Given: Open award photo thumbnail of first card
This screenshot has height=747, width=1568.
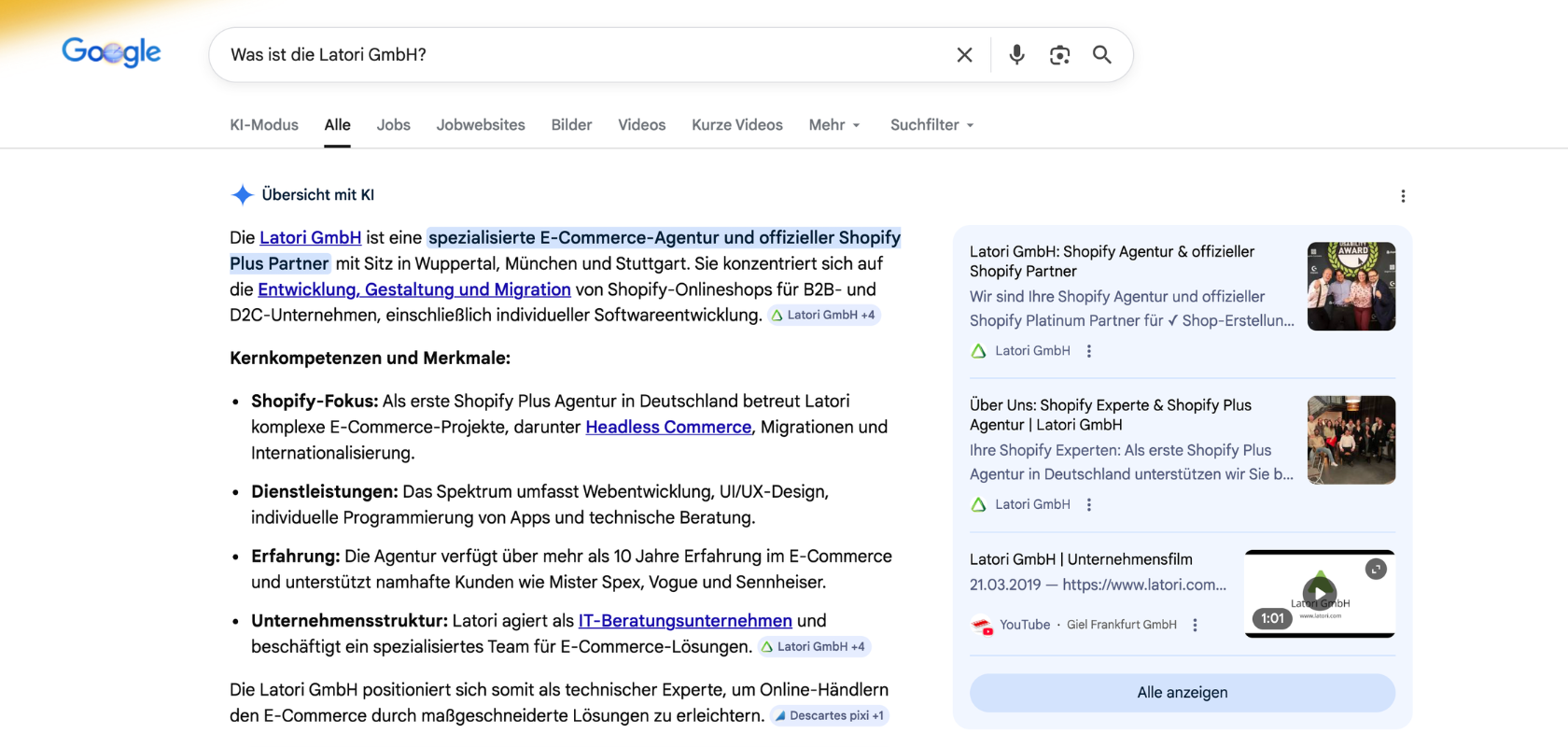Looking at the screenshot, I should (1351, 287).
